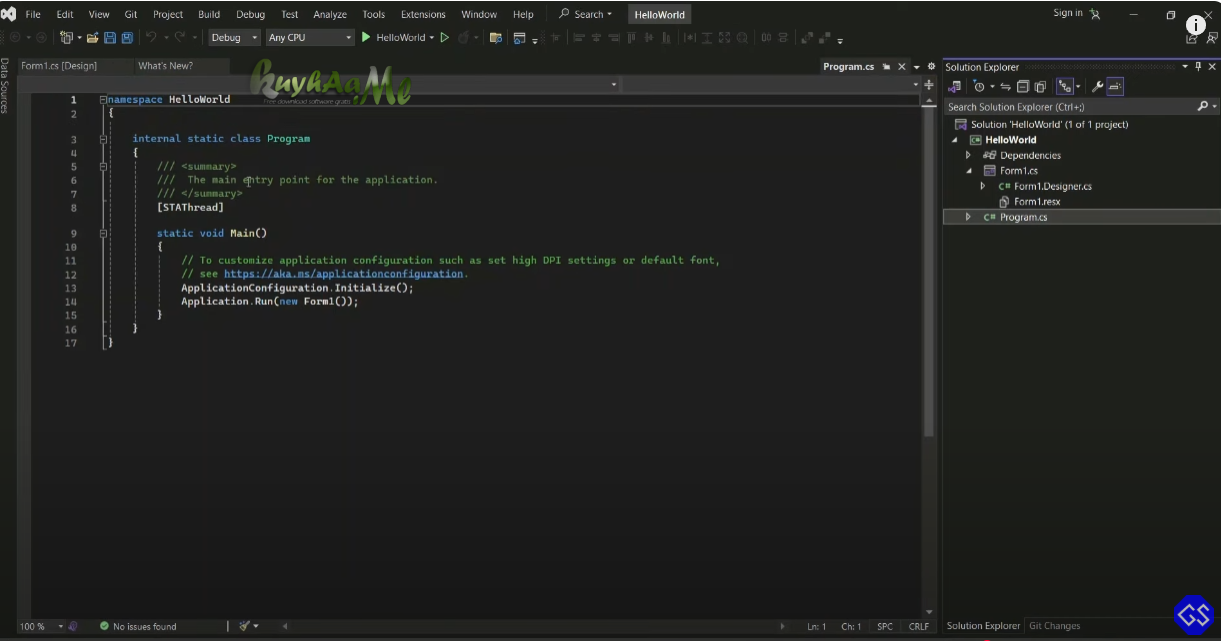Expand the Program.cs node in Solution Explorer
This screenshot has height=641, width=1221.
point(968,217)
